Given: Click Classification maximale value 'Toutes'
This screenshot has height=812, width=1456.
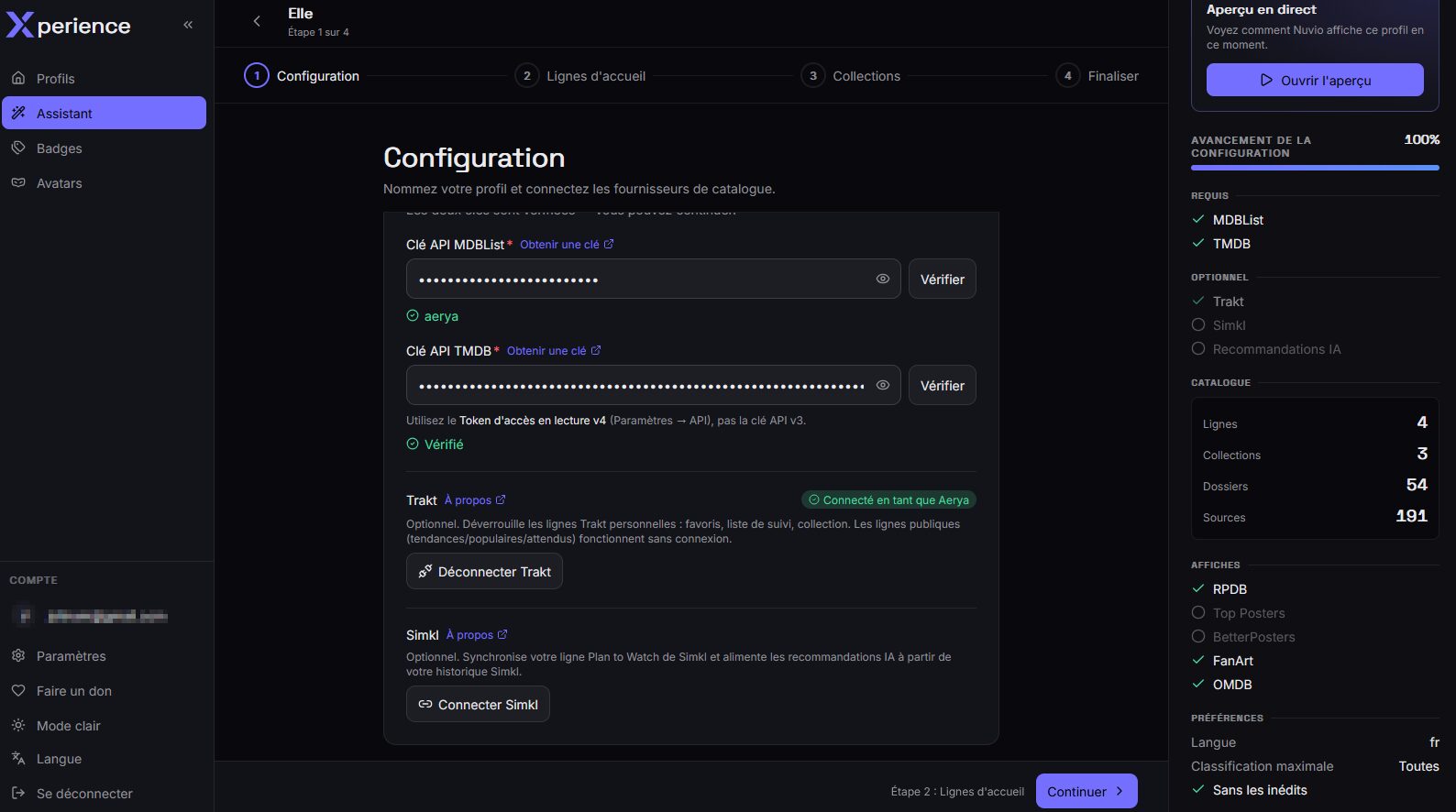Looking at the screenshot, I should tap(1419, 766).
